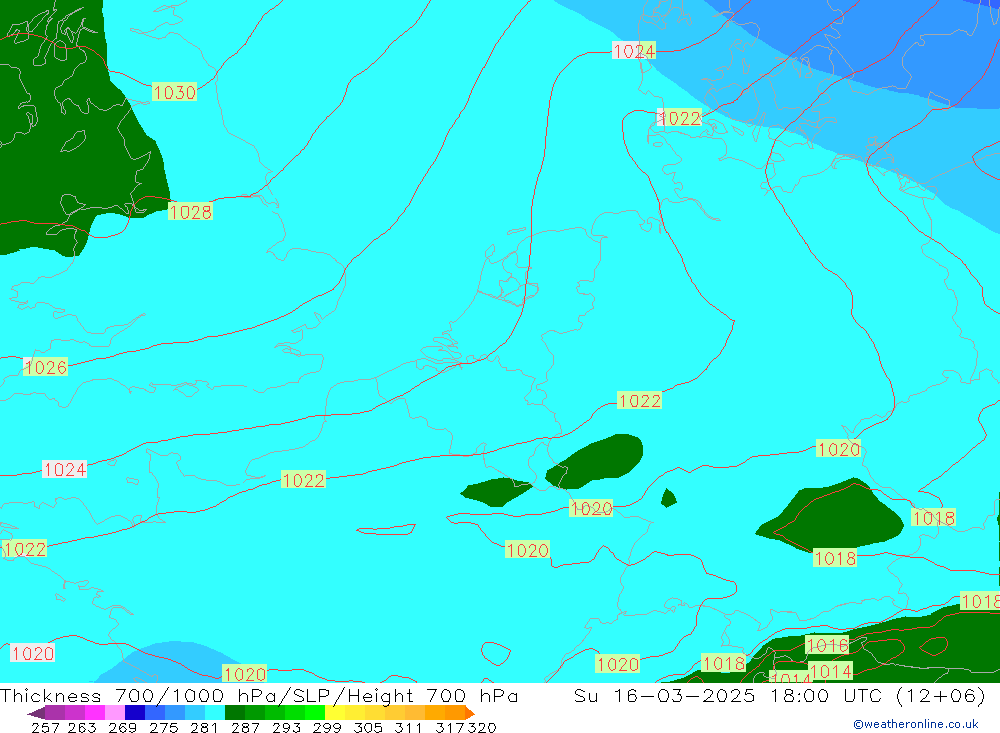Select the 281 legend value
1000x733 pixels.
point(204,727)
